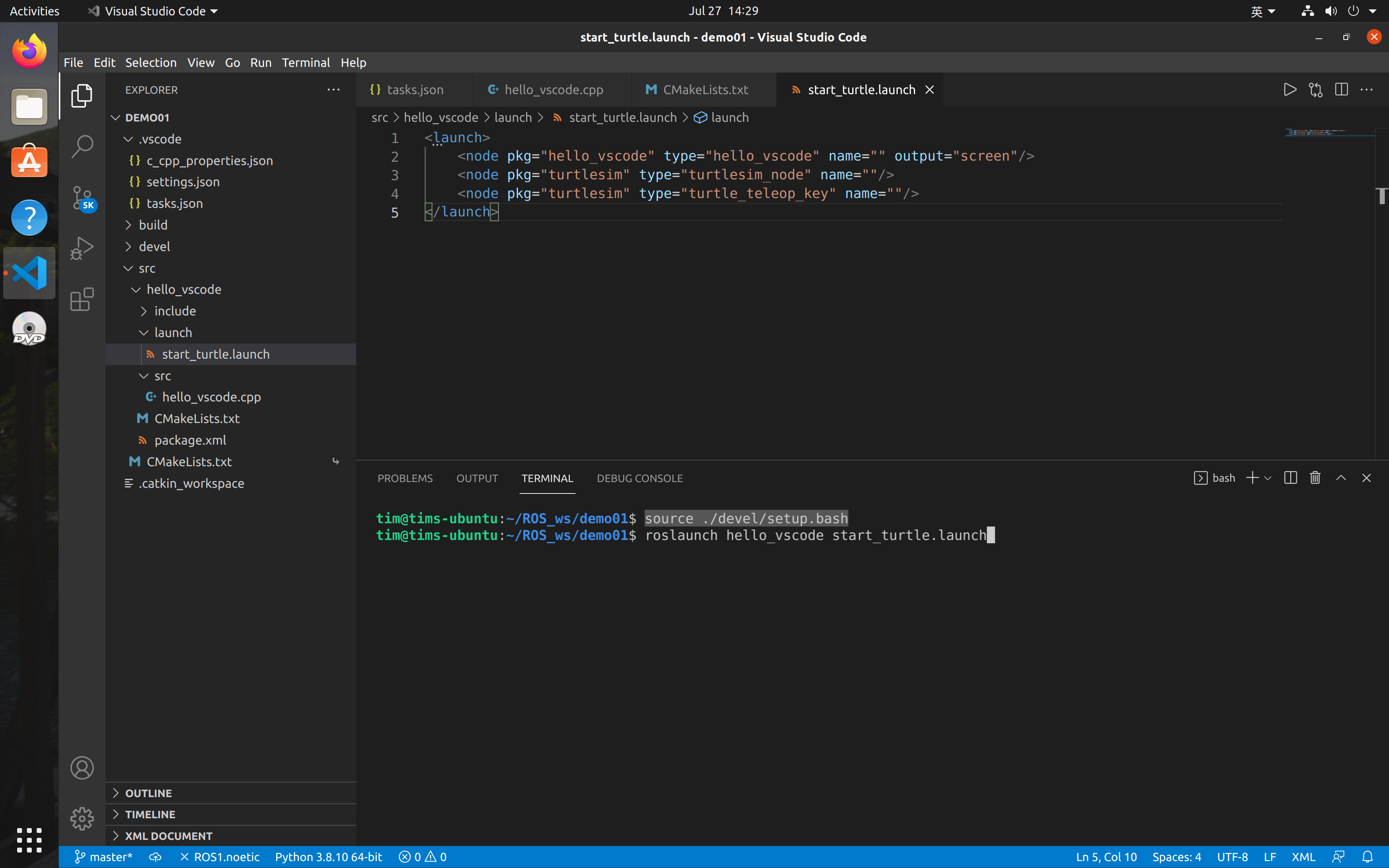Open the new terminal launch profile dropdown

[1268, 478]
